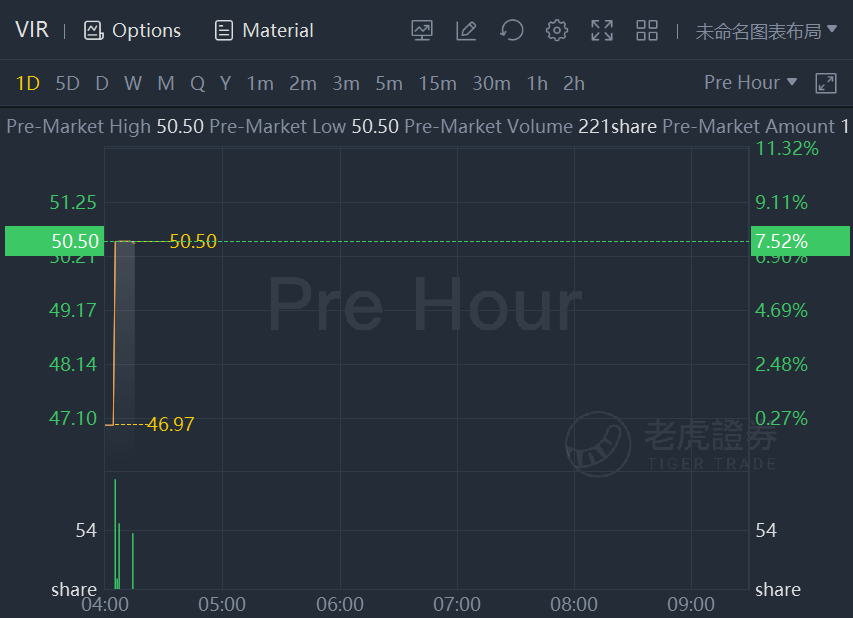Viewport: 853px width, 618px height.
Task: Open chart settings gear icon
Action: pos(557,31)
